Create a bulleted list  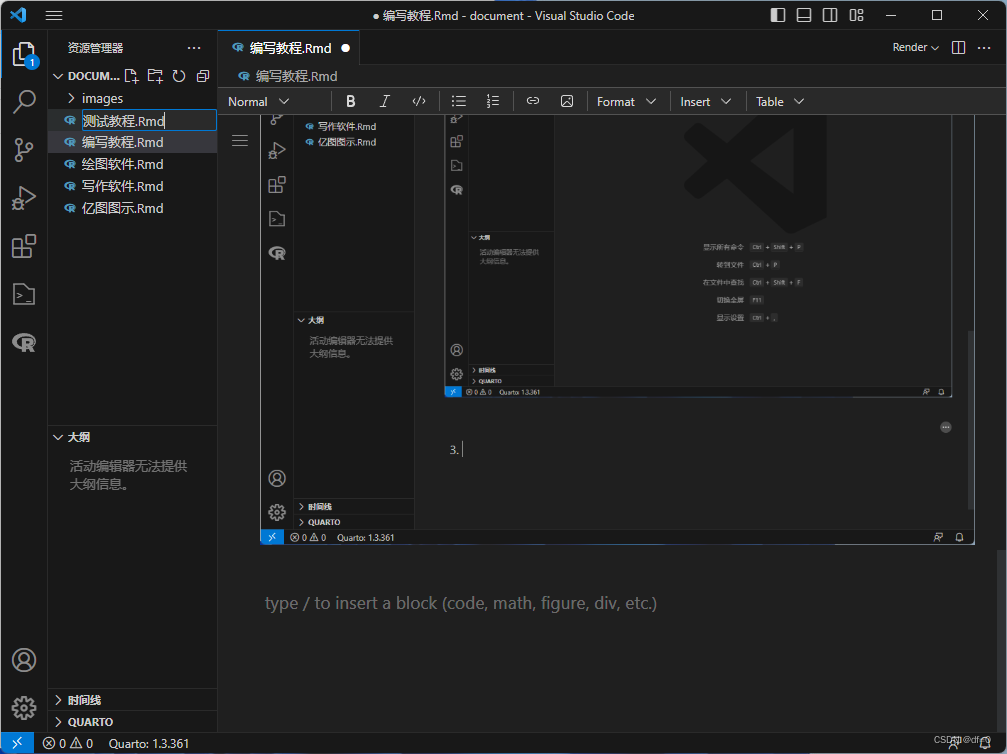click(x=458, y=100)
